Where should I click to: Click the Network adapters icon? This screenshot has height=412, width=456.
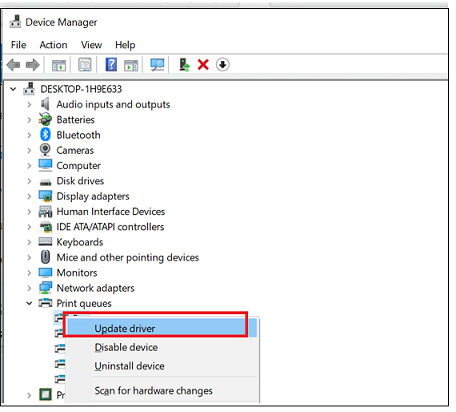coord(45,288)
